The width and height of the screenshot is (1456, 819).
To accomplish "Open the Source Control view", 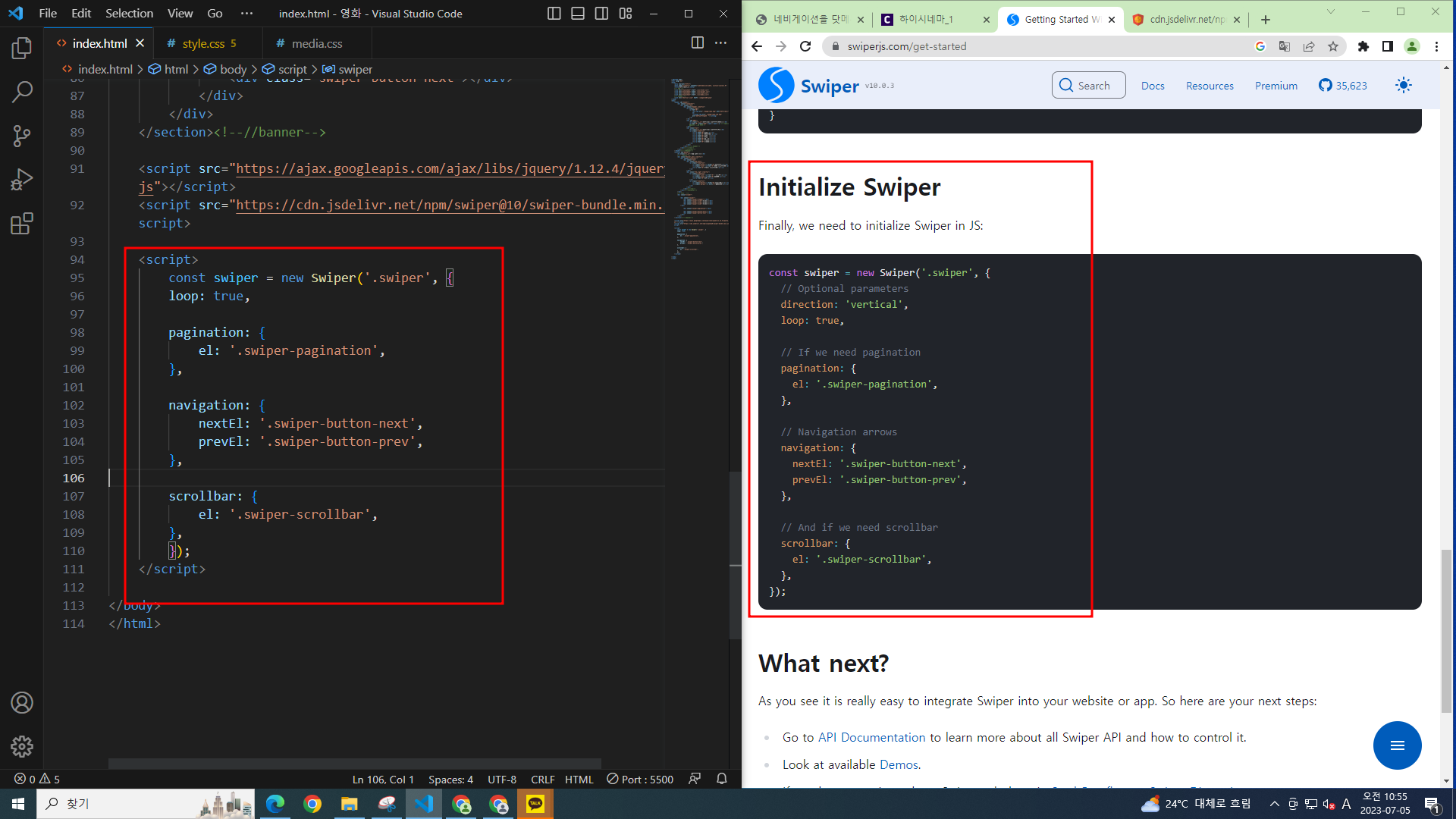I will pos(22,136).
